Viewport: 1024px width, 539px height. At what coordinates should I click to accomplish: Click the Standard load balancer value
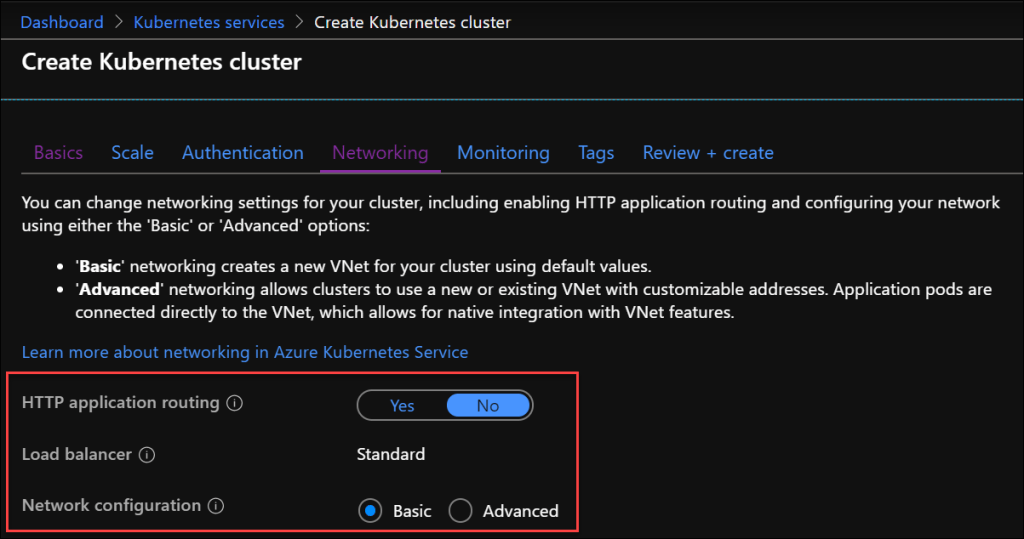[391, 455]
